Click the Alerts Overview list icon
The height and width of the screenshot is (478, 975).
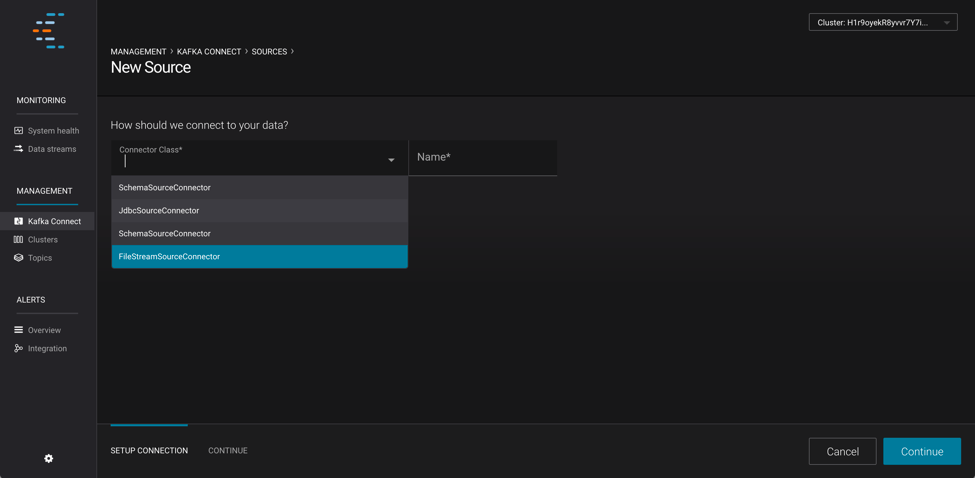[x=19, y=330]
